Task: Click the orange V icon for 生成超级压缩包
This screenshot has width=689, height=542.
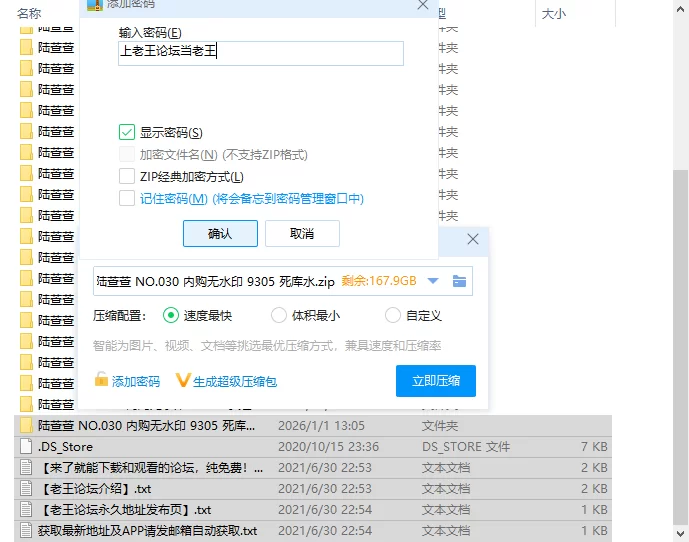Action: 182,380
